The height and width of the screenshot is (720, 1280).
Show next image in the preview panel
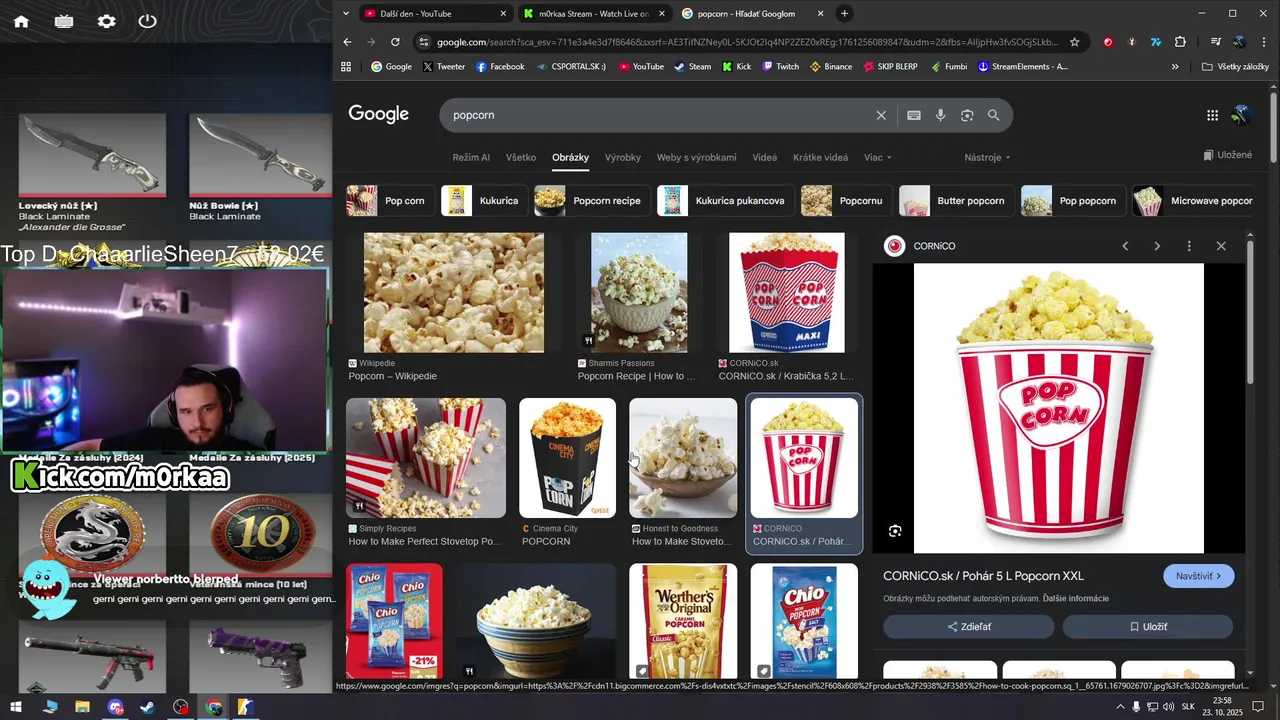pos(1157,246)
